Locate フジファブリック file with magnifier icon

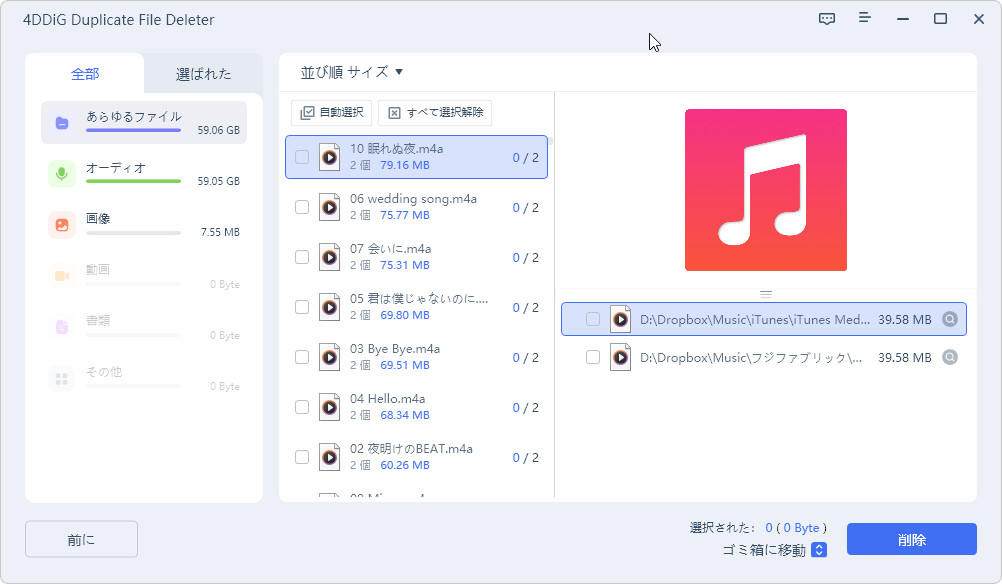point(950,357)
